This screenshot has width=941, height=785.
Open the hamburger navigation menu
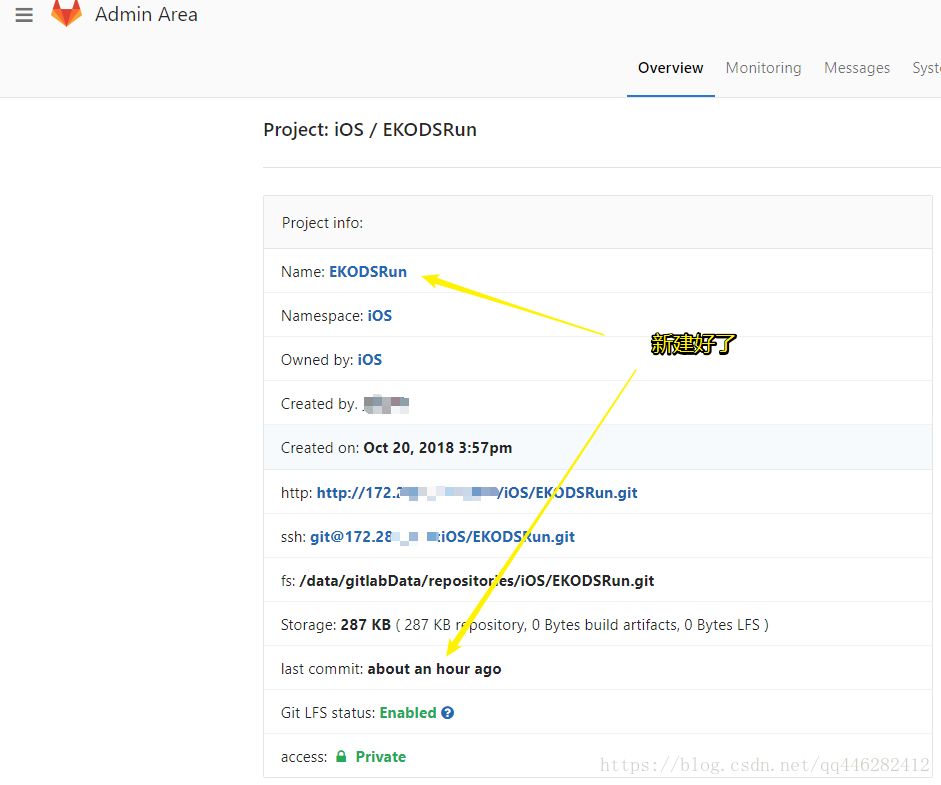(x=24, y=14)
